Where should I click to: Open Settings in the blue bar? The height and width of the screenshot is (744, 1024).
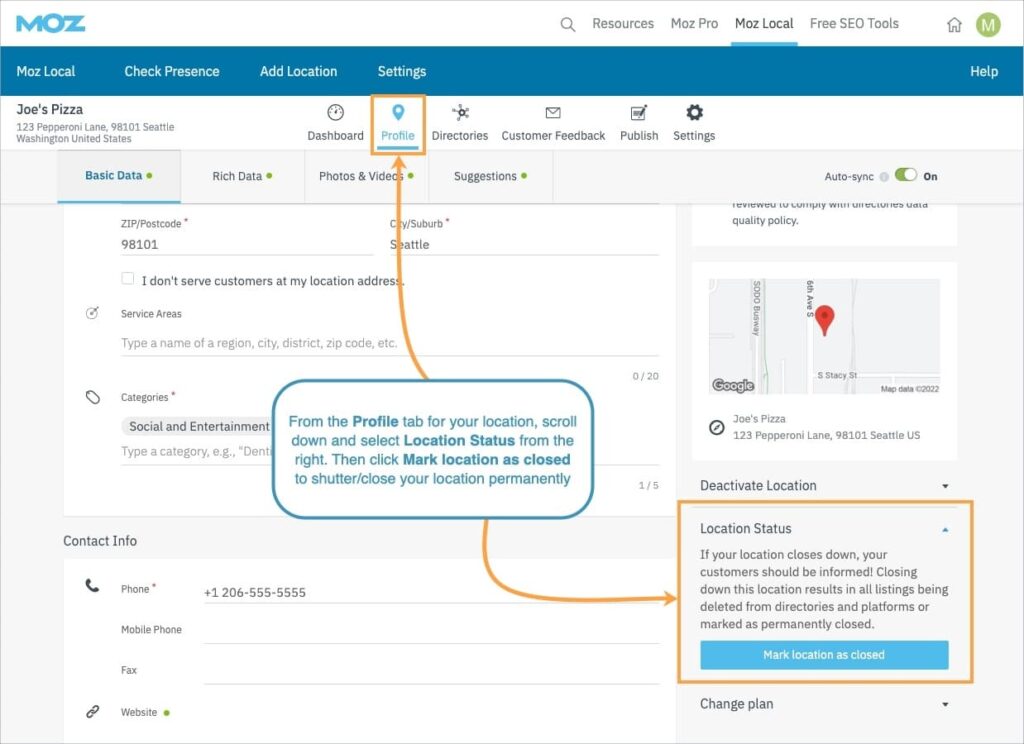[402, 71]
